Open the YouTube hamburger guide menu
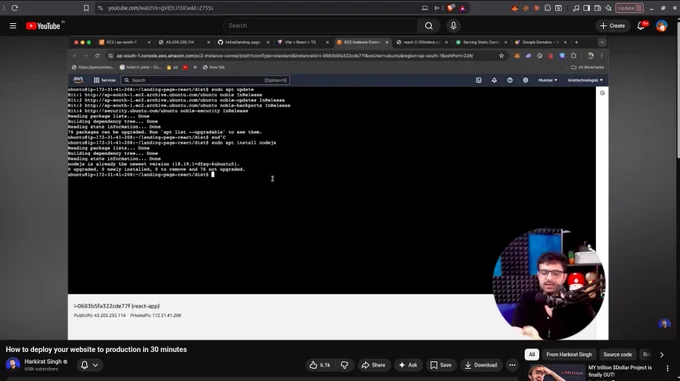This screenshot has width=680, height=381. (13, 26)
